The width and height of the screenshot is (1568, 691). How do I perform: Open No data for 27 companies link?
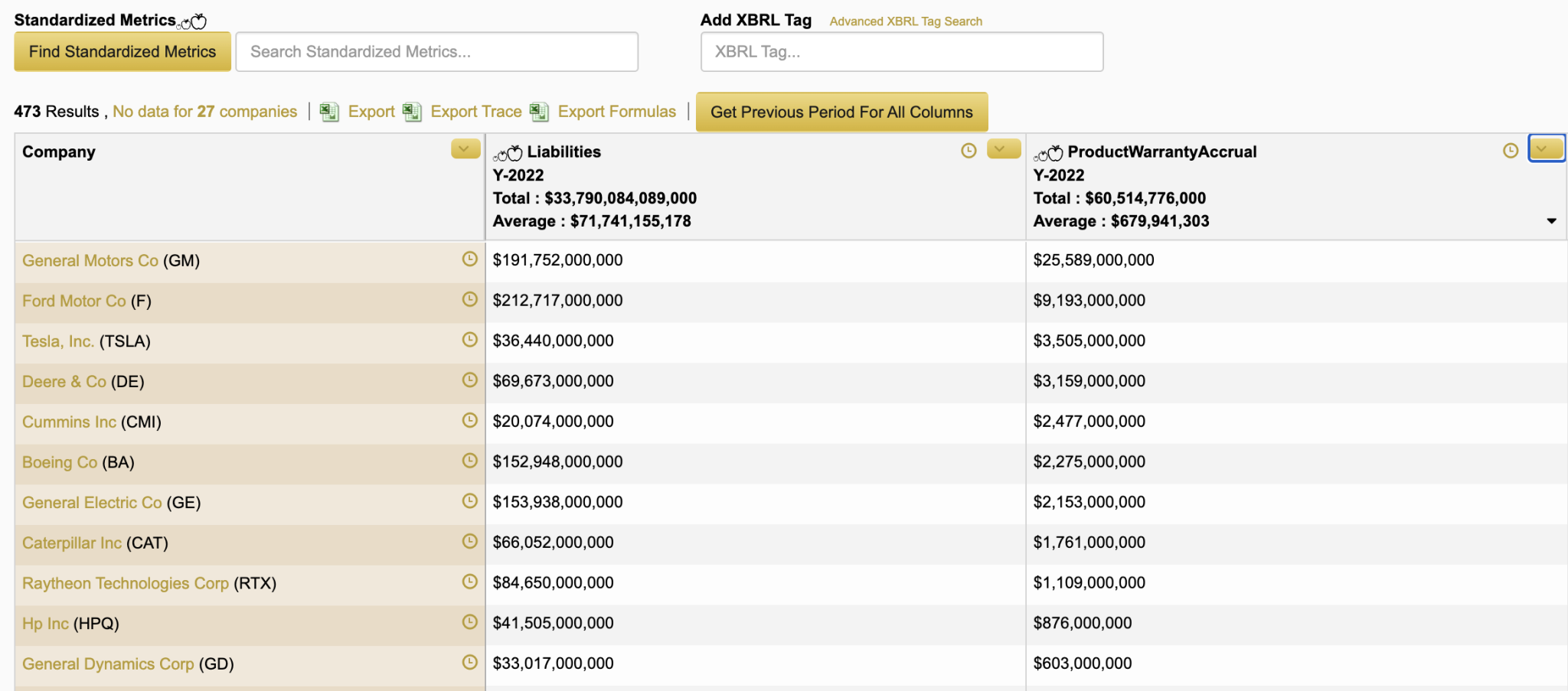[x=204, y=112]
